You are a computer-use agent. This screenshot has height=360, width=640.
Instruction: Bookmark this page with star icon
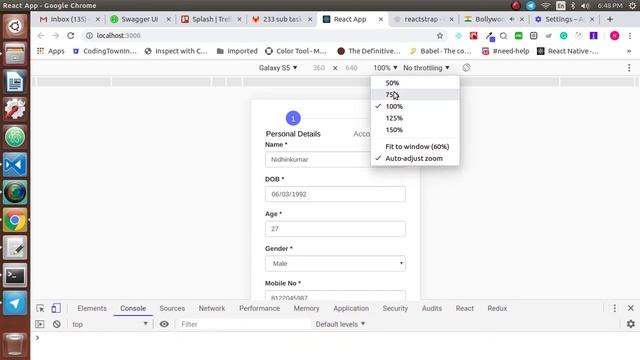pos(440,36)
